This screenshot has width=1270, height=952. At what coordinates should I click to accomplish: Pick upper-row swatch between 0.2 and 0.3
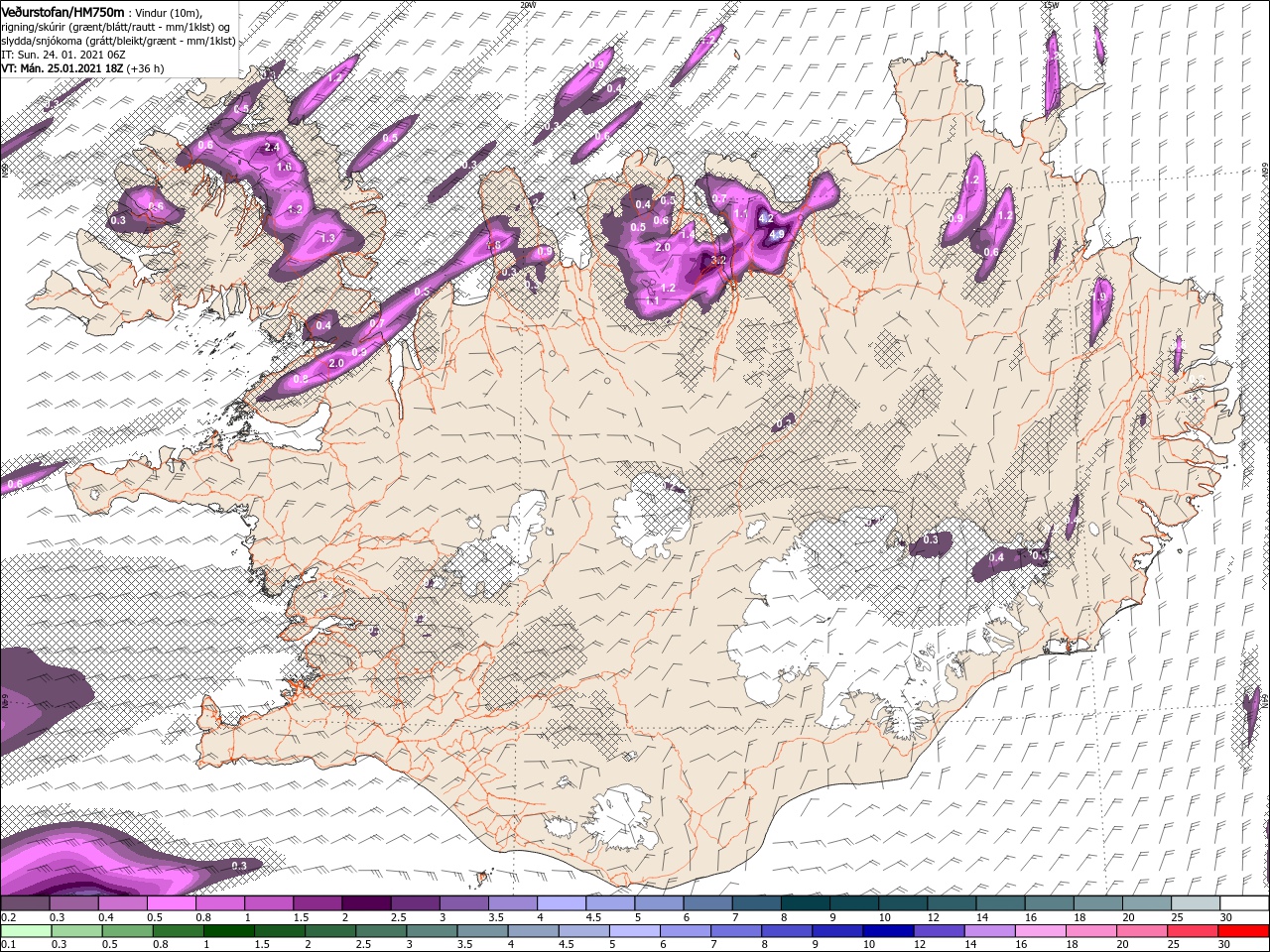25,902
